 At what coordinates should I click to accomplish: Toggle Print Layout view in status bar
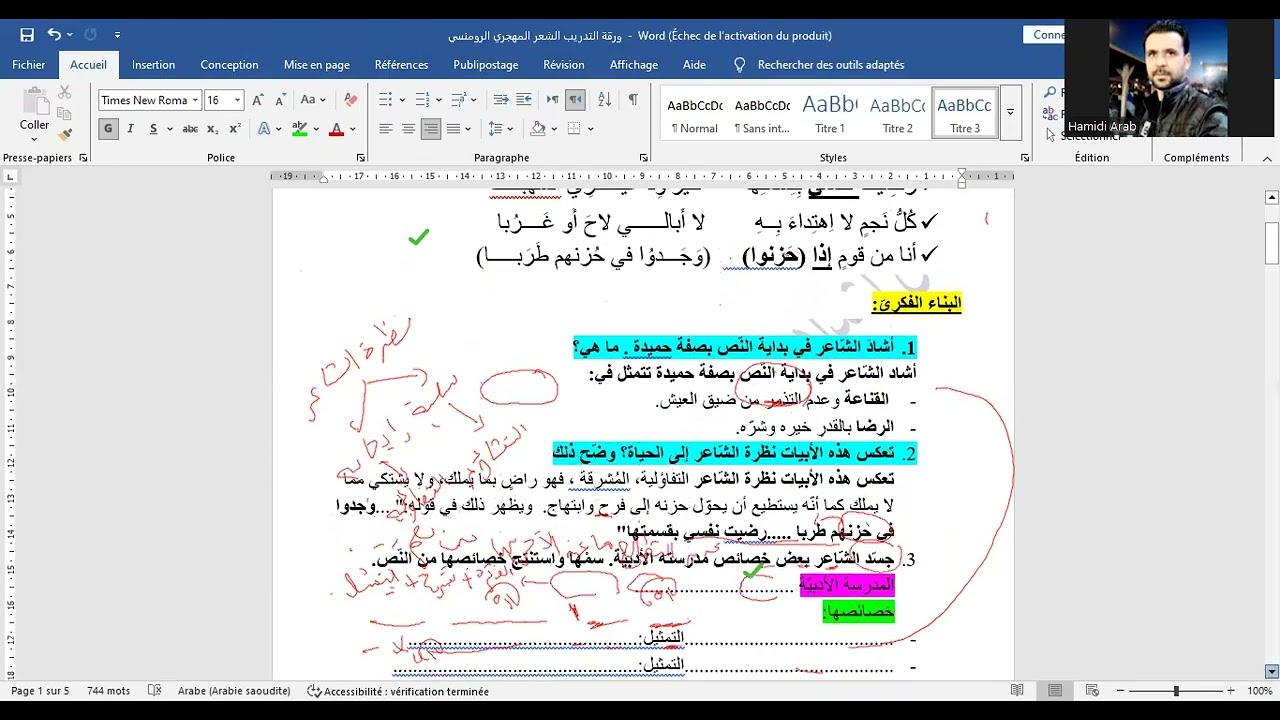pyautogui.click(x=1055, y=691)
